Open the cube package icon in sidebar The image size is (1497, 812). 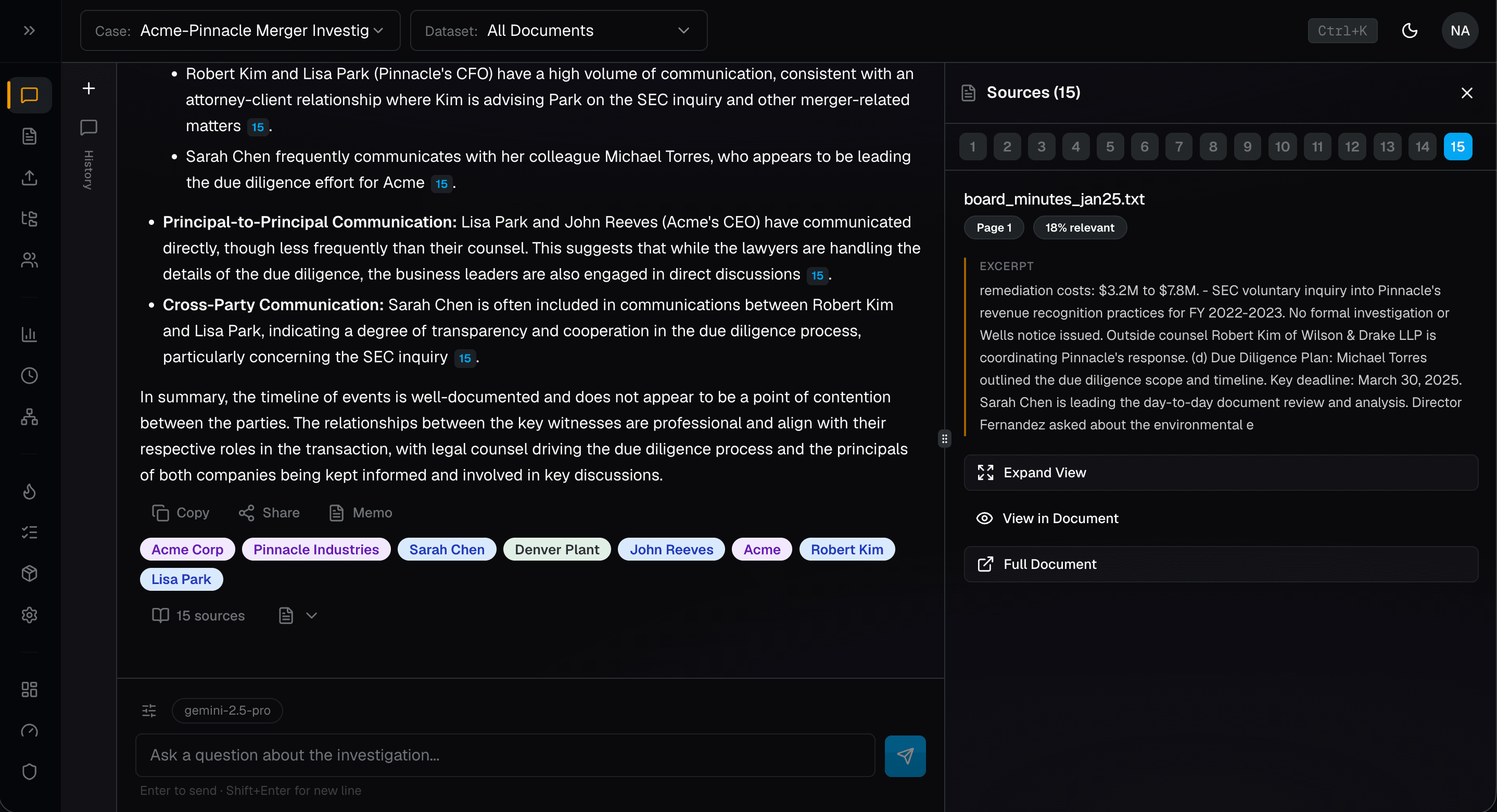pyautogui.click(x=30, y=574)
